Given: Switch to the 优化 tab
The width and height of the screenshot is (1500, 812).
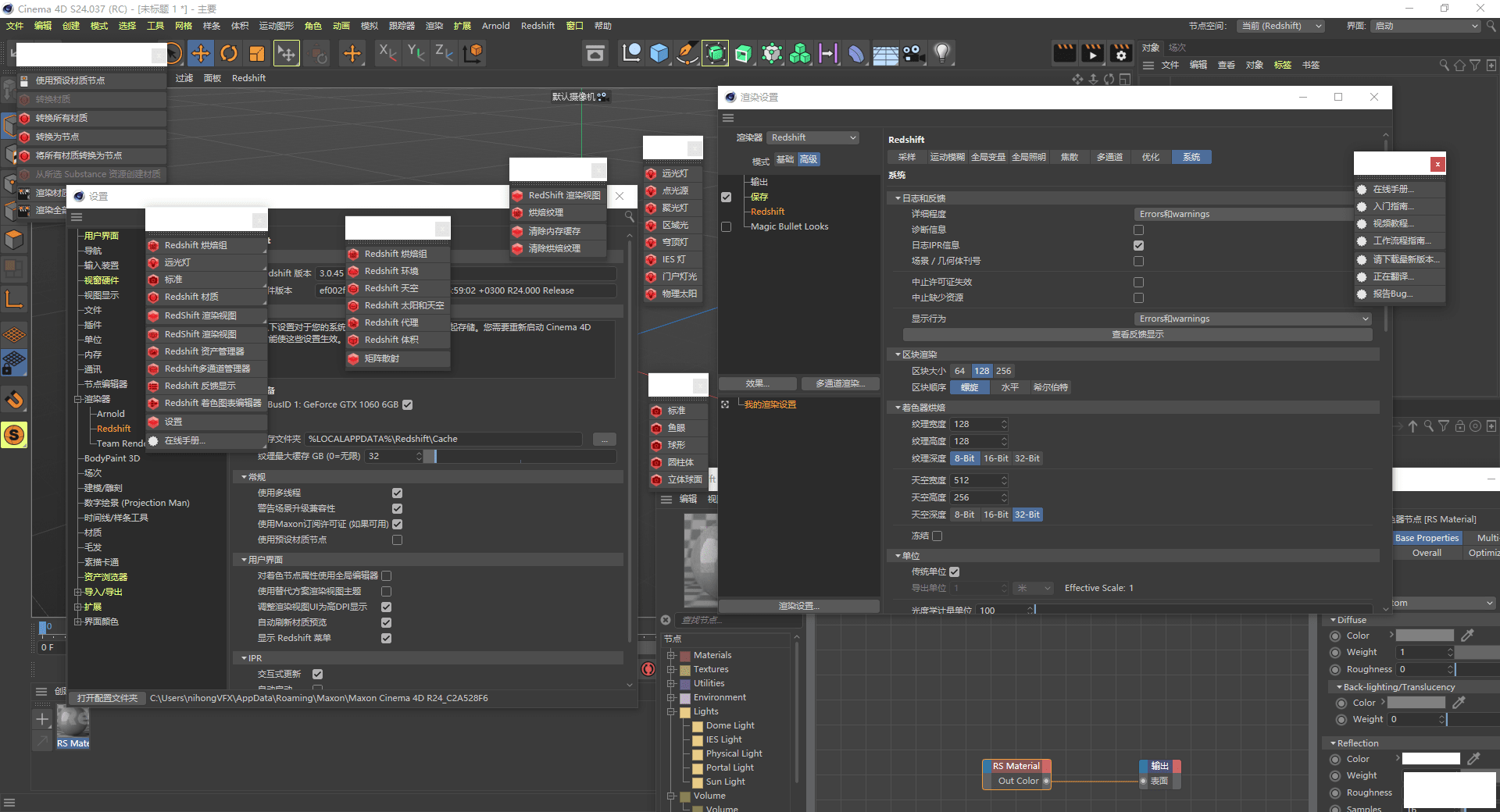Looking at the screenshot, I should coord(1150,157).
